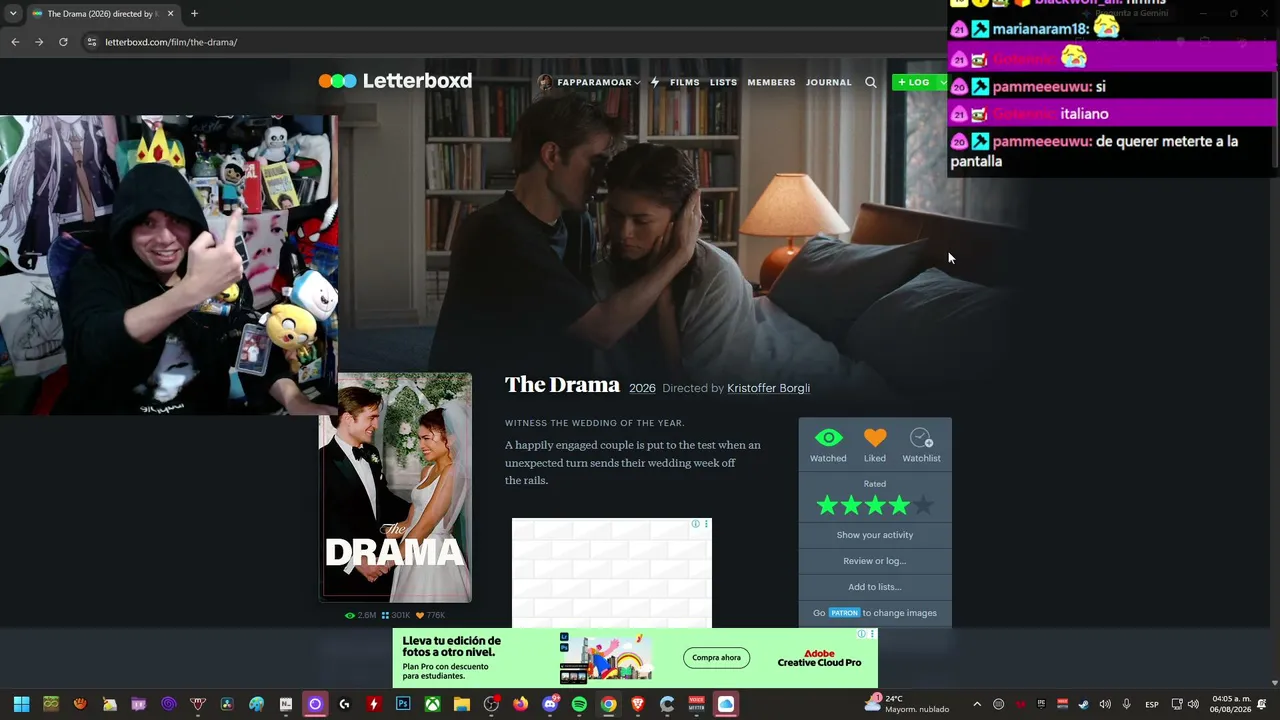Open Firefox from the taskbar
Screen dimensions: 1280x720
point(520,704)
